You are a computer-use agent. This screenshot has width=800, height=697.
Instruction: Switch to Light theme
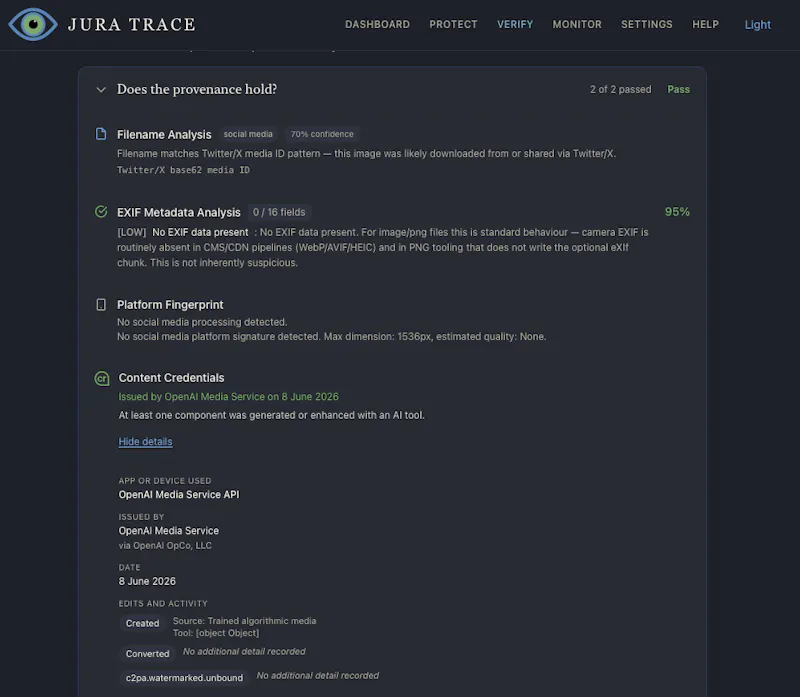[757, 24]
